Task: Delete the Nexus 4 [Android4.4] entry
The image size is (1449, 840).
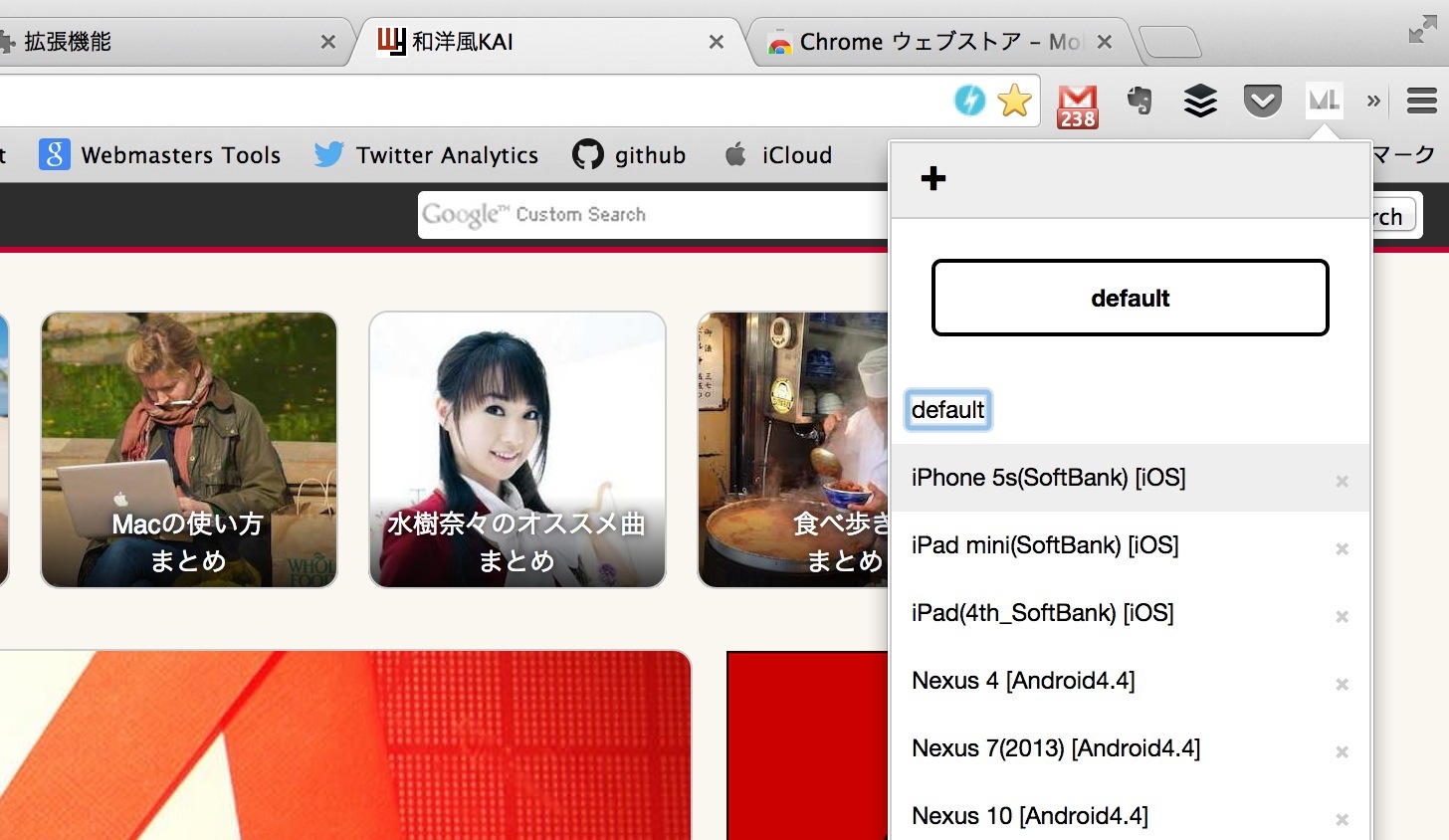Action: (x=1342, y=685)
